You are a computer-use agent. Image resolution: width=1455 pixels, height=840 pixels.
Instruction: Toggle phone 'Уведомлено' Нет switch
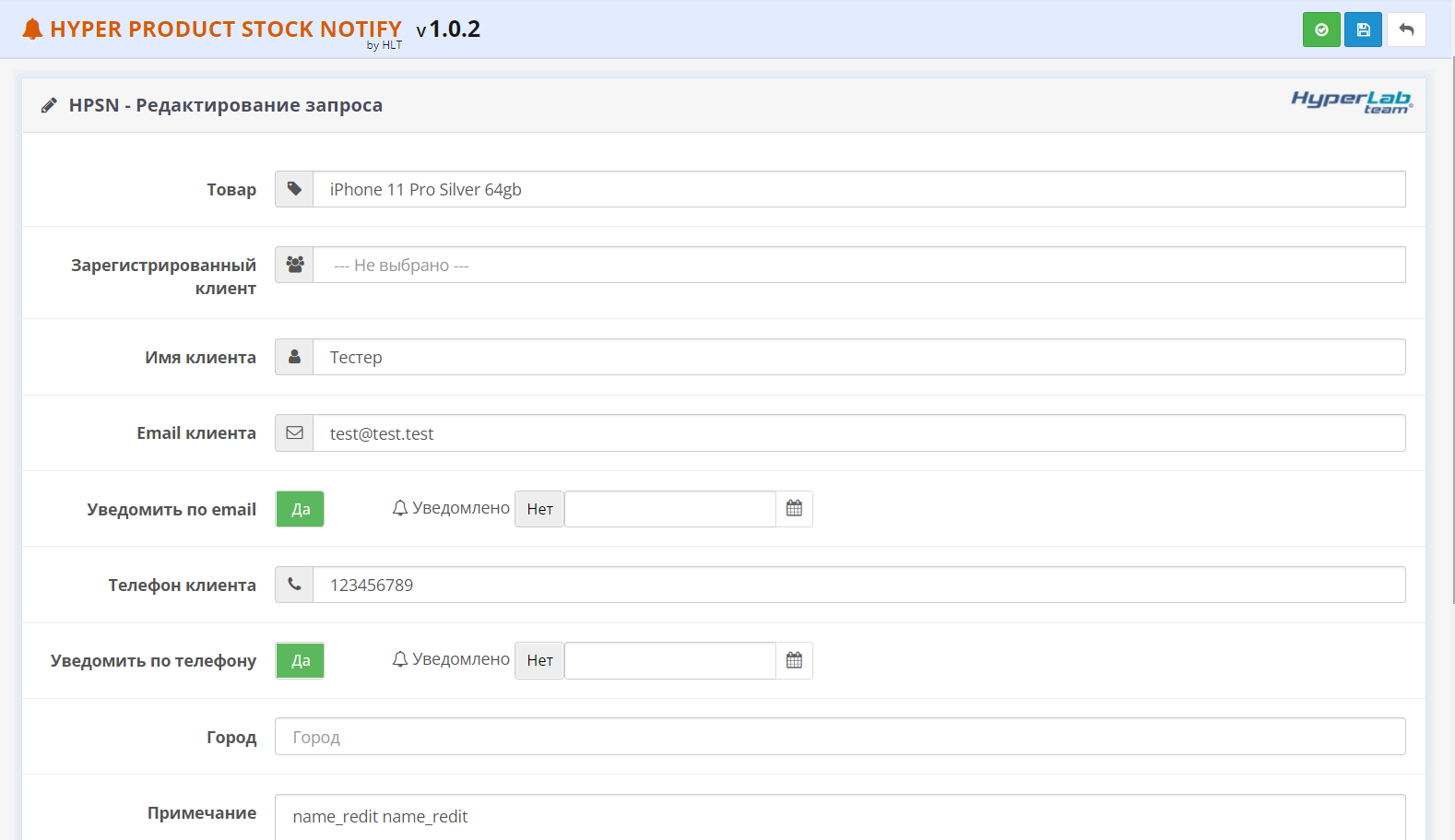coord(539,660)
